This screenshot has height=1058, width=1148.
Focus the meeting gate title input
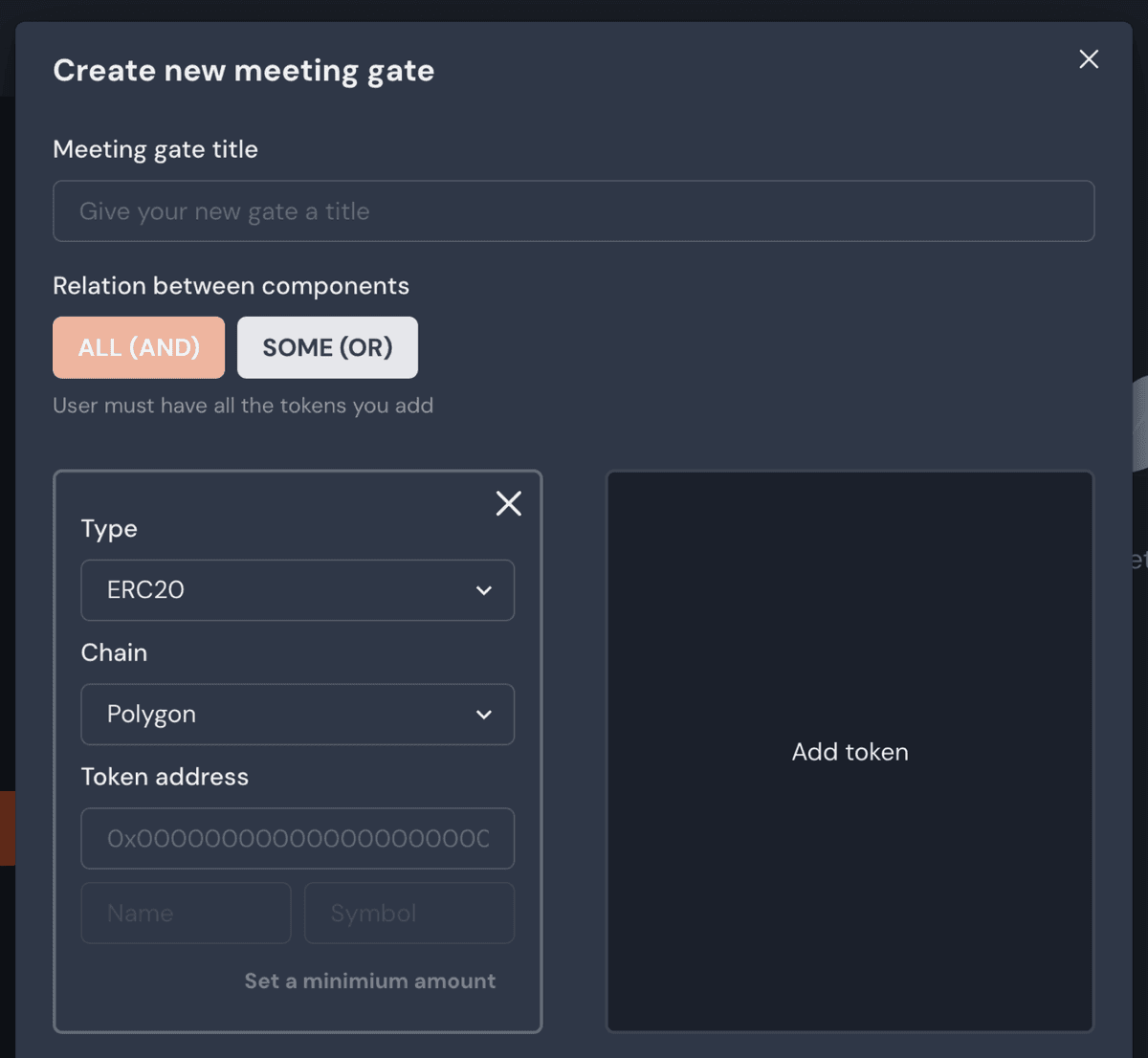coord(573,211)
